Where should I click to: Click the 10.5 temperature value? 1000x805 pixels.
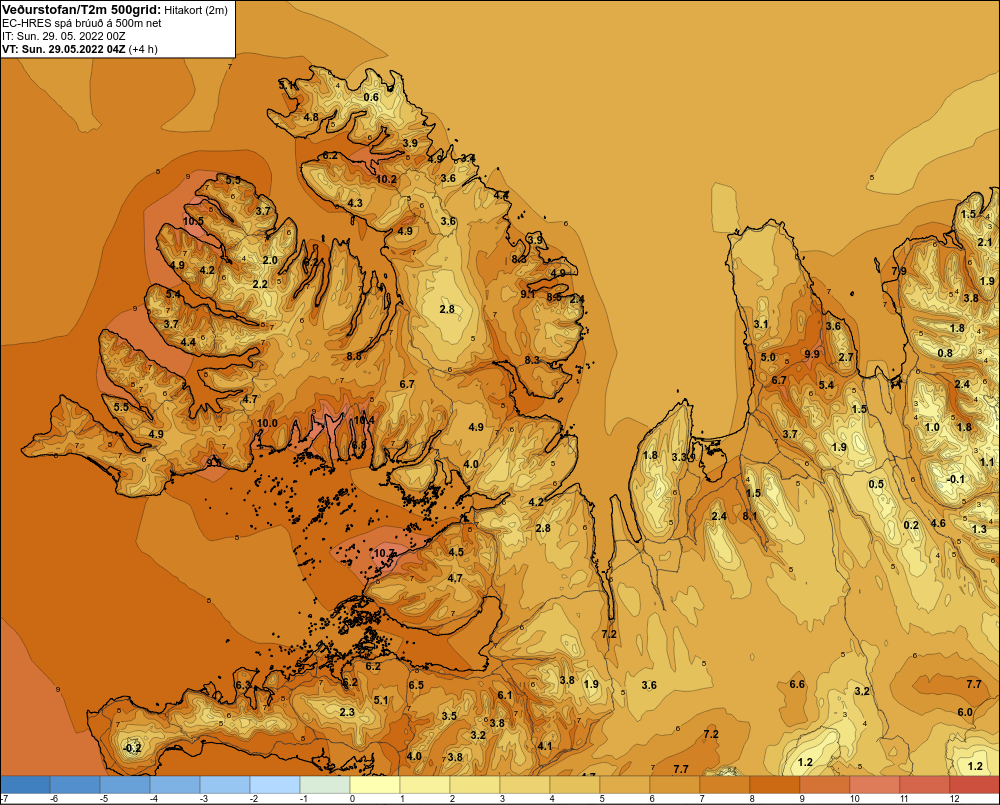pos(193,221)
